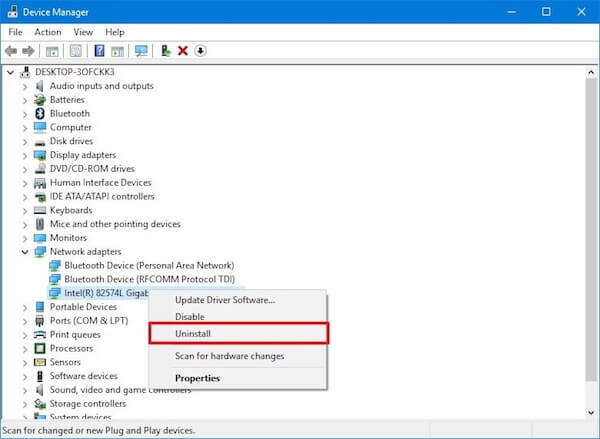Image resolution: width=600 pixels, height=439 pixels.
Task: Click the Back arrow toolbar icon
Action: coord(11,51)
